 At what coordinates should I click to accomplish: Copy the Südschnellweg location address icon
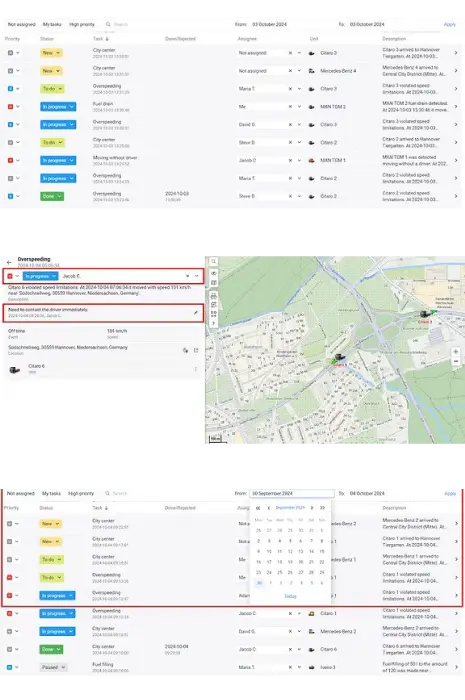point(185,350)
